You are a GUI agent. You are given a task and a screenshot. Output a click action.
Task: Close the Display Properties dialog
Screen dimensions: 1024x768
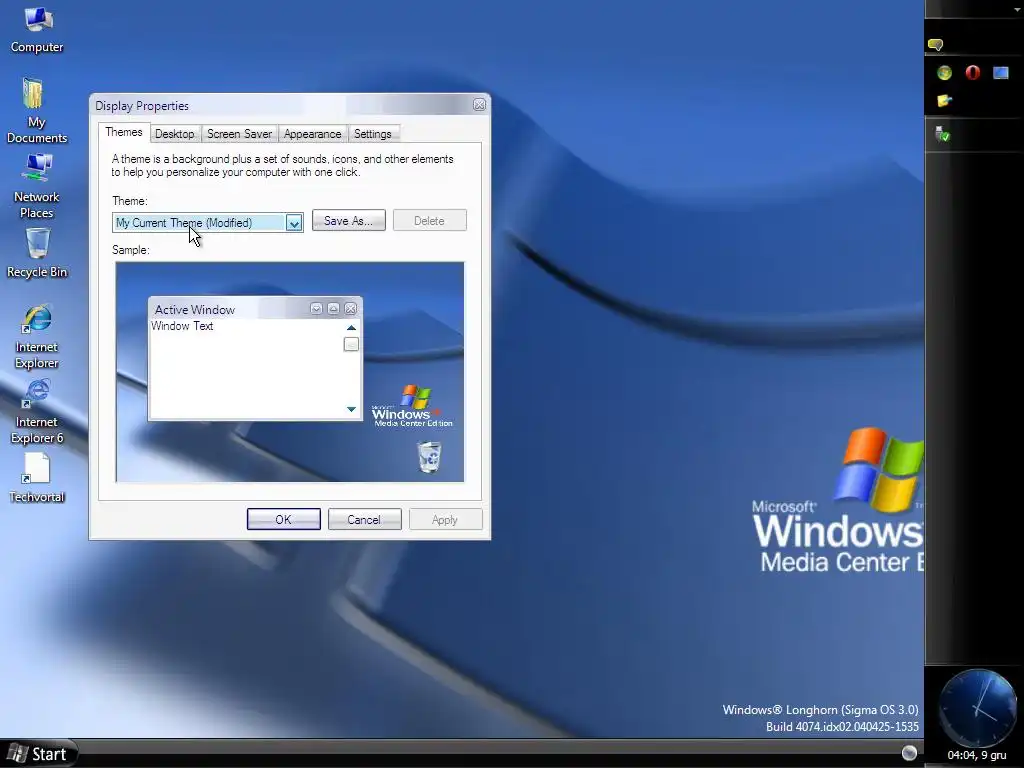479,104
